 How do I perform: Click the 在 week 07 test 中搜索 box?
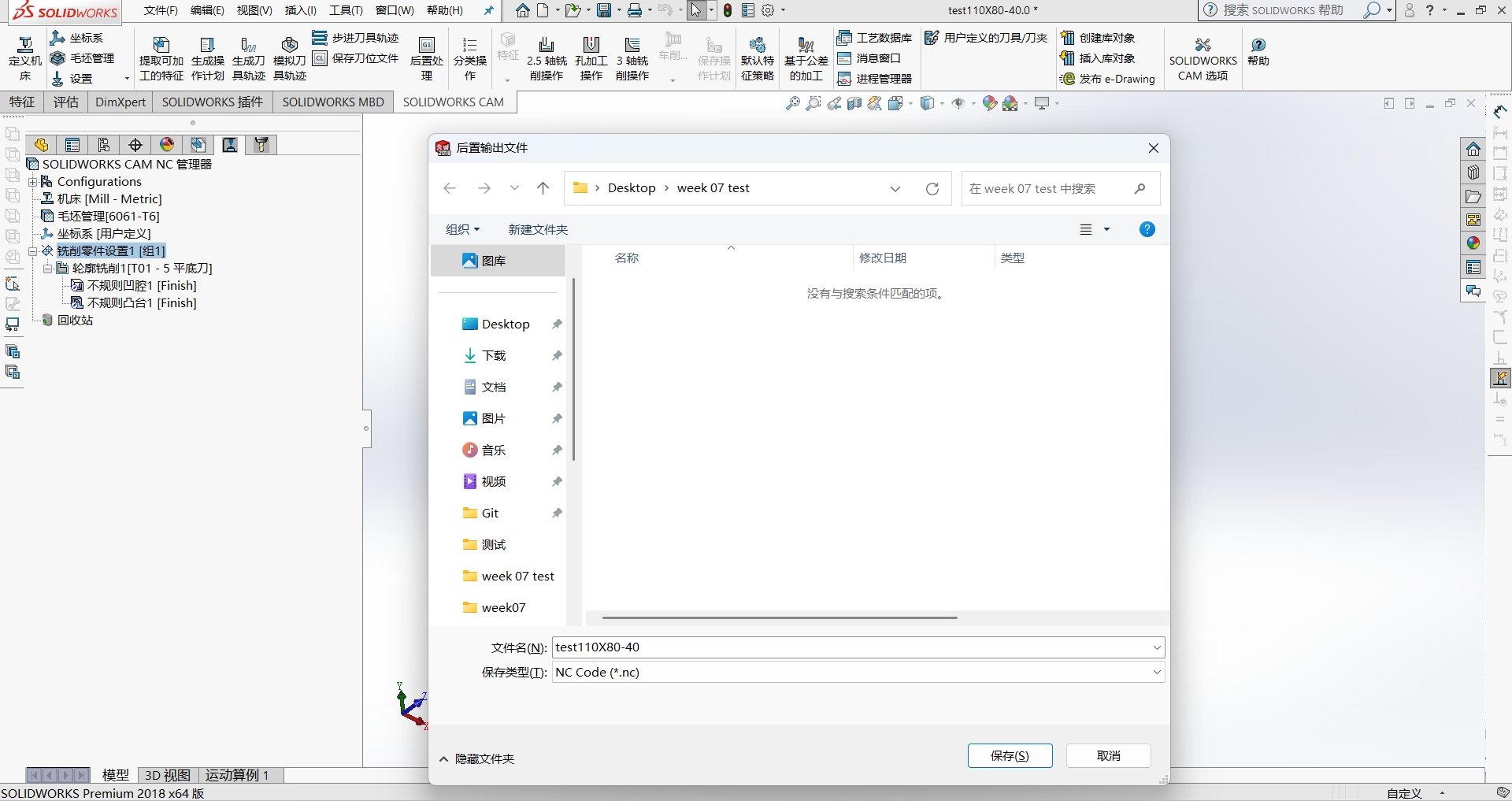pyautogui.click(x=1060, y=188)
